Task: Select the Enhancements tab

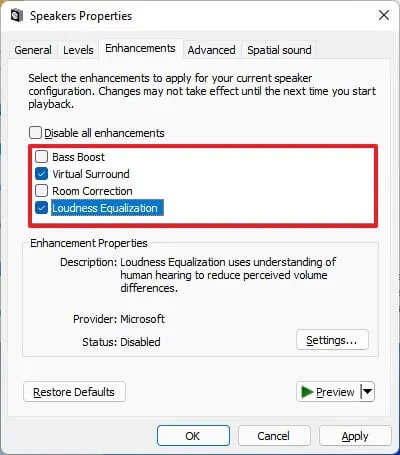Action: pyautogui.click(x=140, y=48)
